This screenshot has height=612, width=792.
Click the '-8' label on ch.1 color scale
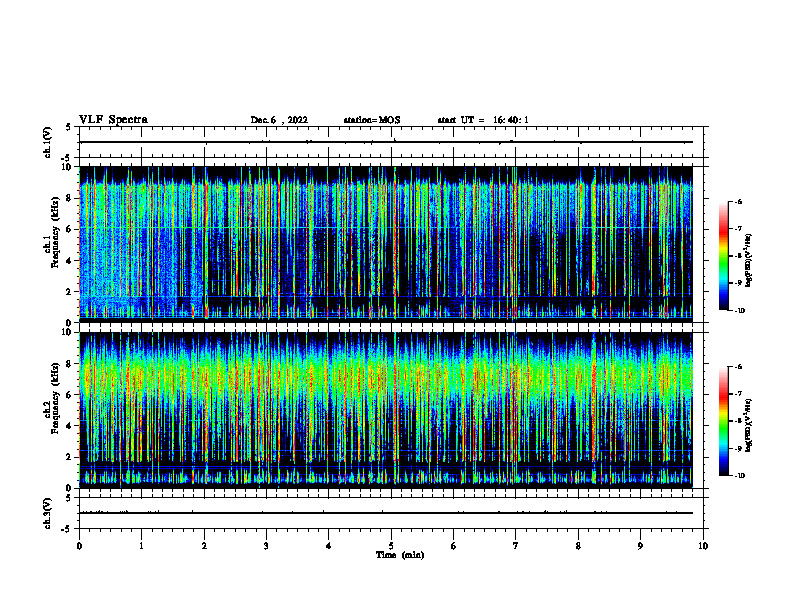coord(738,256)
